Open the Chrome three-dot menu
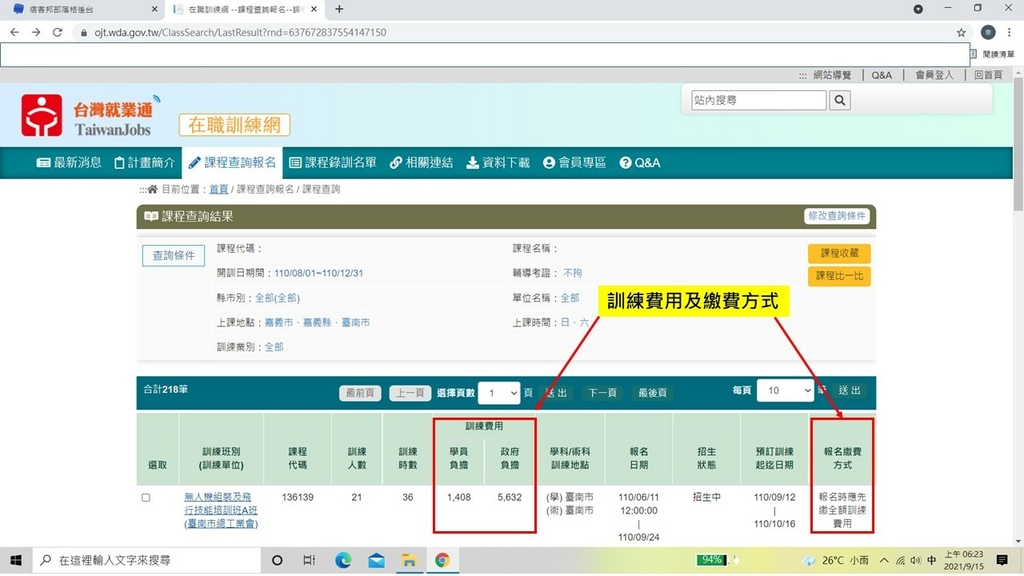Image resolution: width=1024 pixels, height=576 pixels. pos(1009,32)
